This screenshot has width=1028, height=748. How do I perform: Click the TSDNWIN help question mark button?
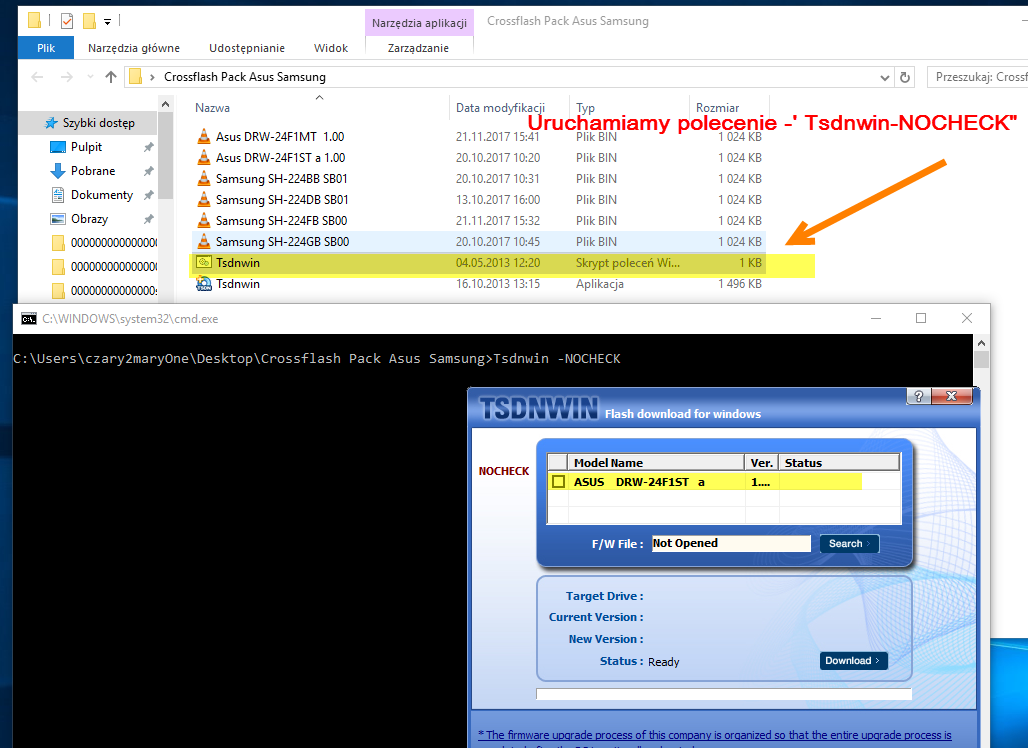pos(919,396)
